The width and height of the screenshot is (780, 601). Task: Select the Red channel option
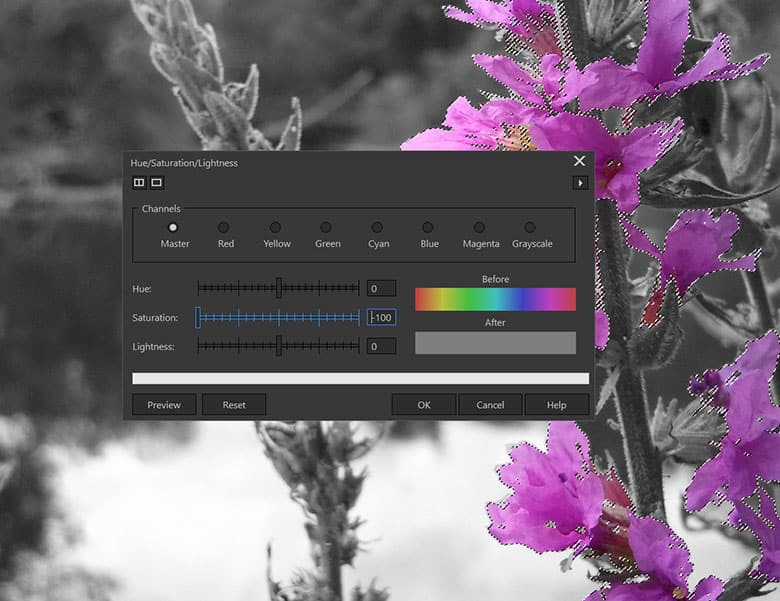click(x=224, y=228)
